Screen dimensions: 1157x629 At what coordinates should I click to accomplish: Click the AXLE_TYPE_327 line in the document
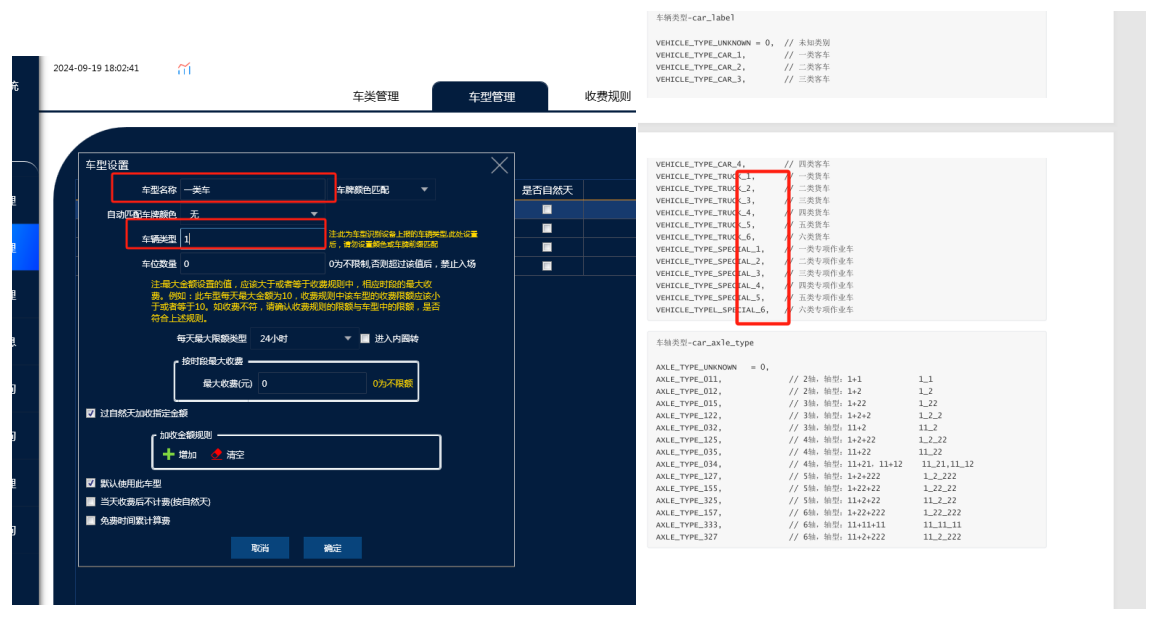(x=809, y=537)
